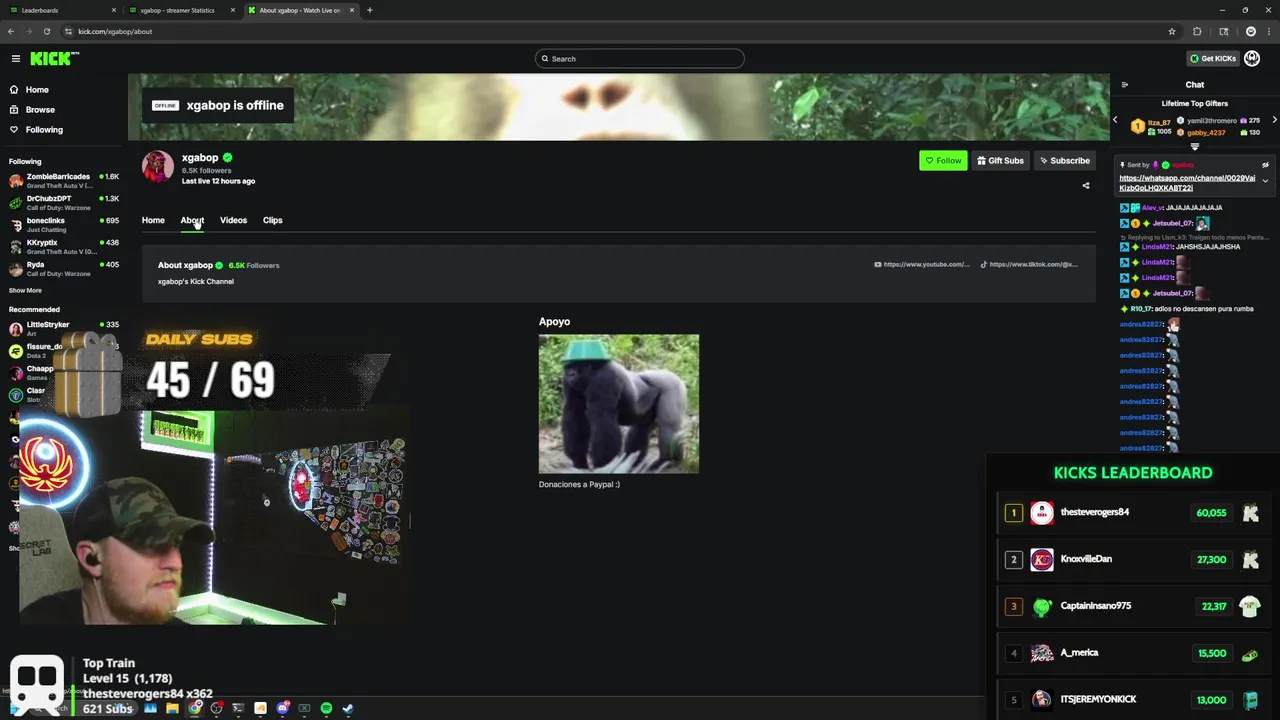Collapse the chat panel
1280x720 pixels.
(1124, 85)
